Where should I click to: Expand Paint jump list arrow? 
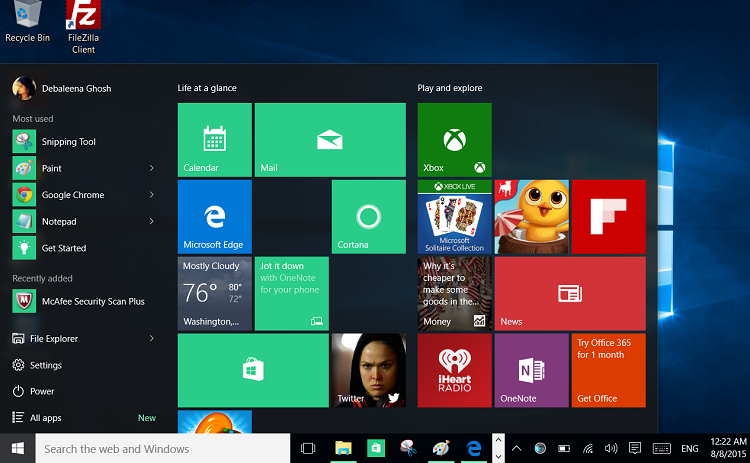(152, 168)
